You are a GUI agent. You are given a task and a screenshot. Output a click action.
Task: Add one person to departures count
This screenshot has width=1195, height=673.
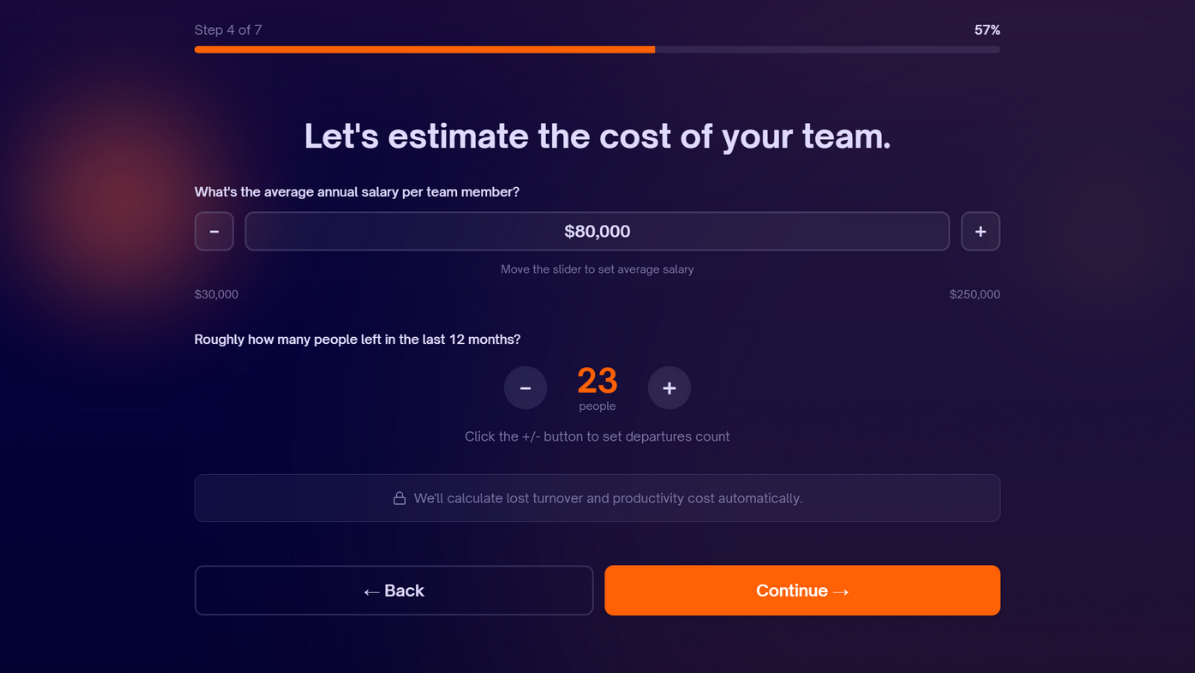tap(669, 388)
